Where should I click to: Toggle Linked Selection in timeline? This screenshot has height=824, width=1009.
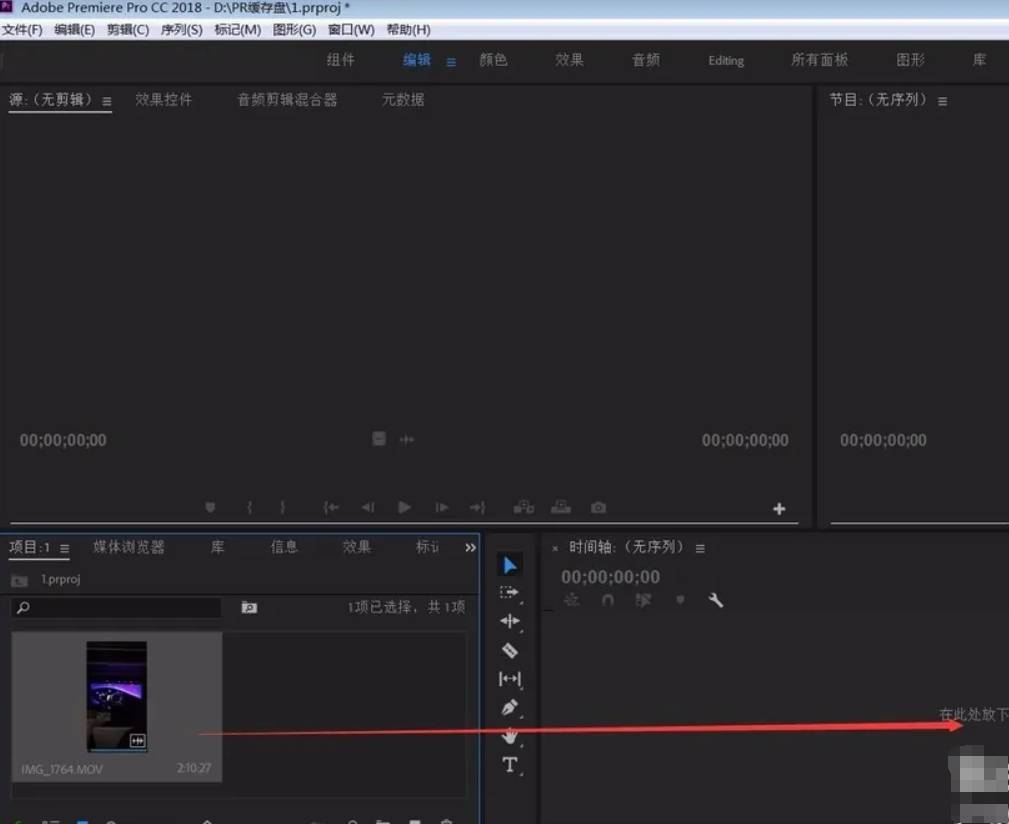pos(643,600)
